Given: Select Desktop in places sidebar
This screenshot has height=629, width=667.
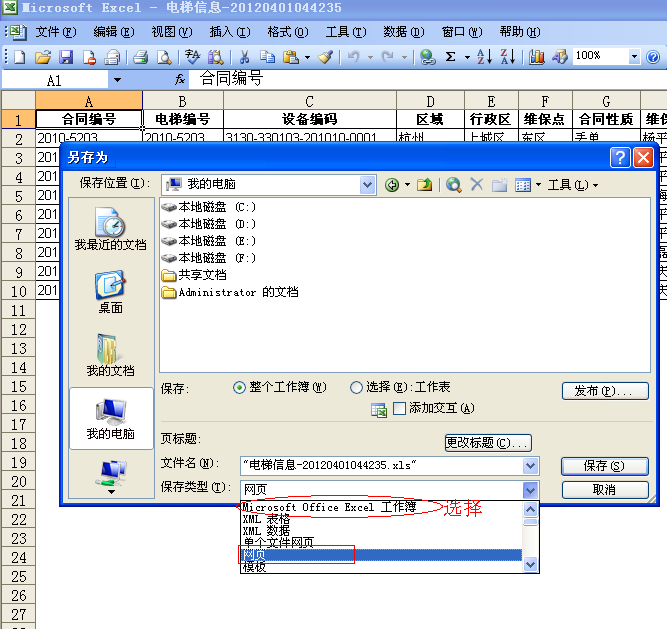Looking at the screenshot, I should click(111, 292).
